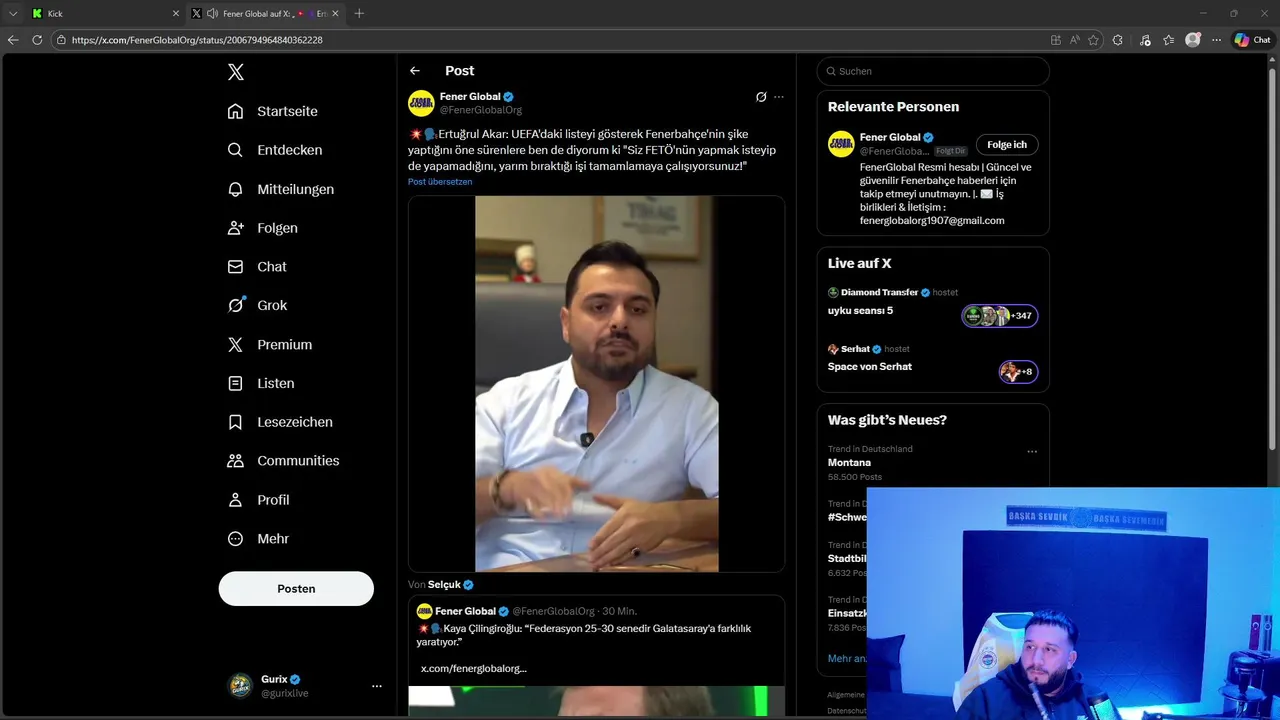The image size is (1280, 720).
Task: Click the Gurix profile avatar
Action: pyautogui.click(x=241, y=685)
